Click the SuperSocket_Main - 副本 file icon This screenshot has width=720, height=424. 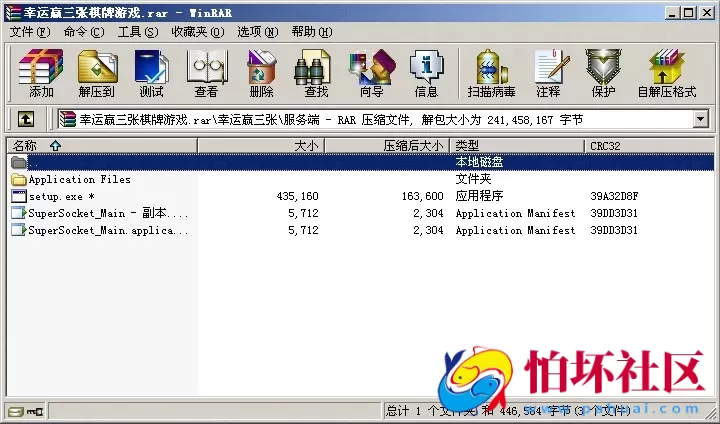coord(18,213)
